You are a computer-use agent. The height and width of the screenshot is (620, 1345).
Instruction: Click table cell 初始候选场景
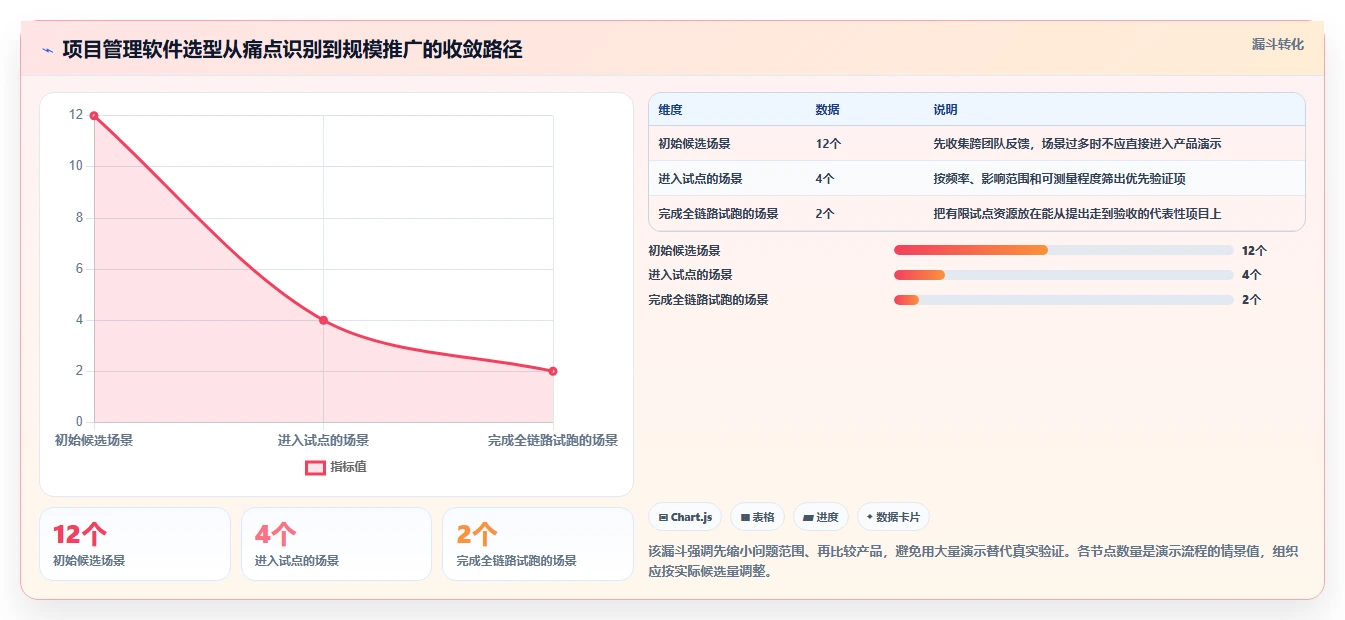click(694, 144)
